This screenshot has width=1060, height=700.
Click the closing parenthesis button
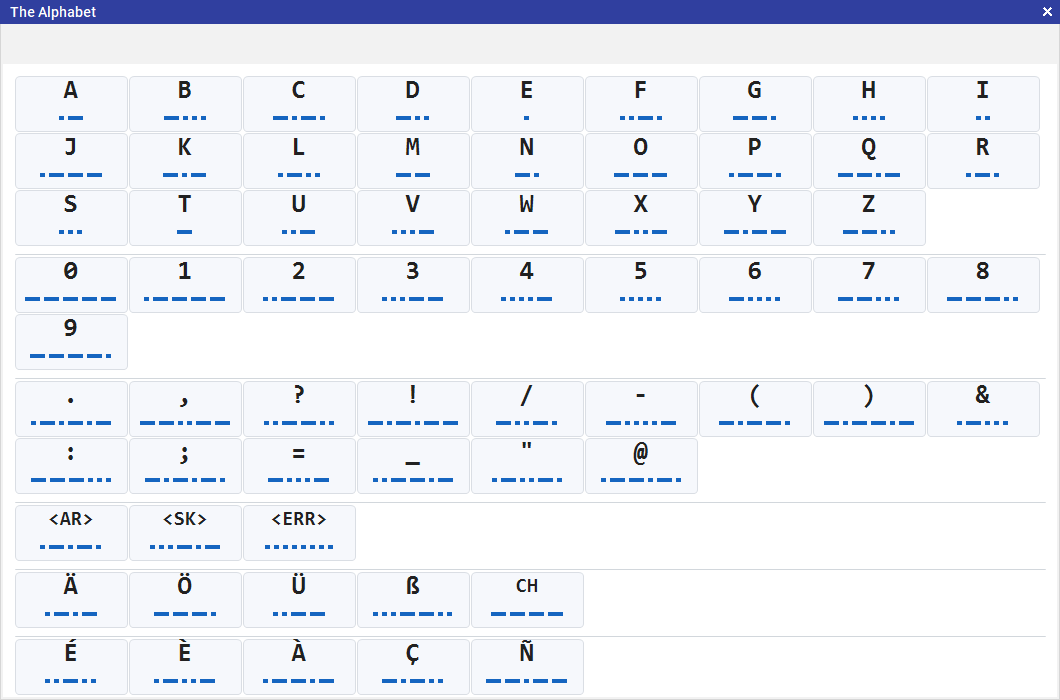869,409
